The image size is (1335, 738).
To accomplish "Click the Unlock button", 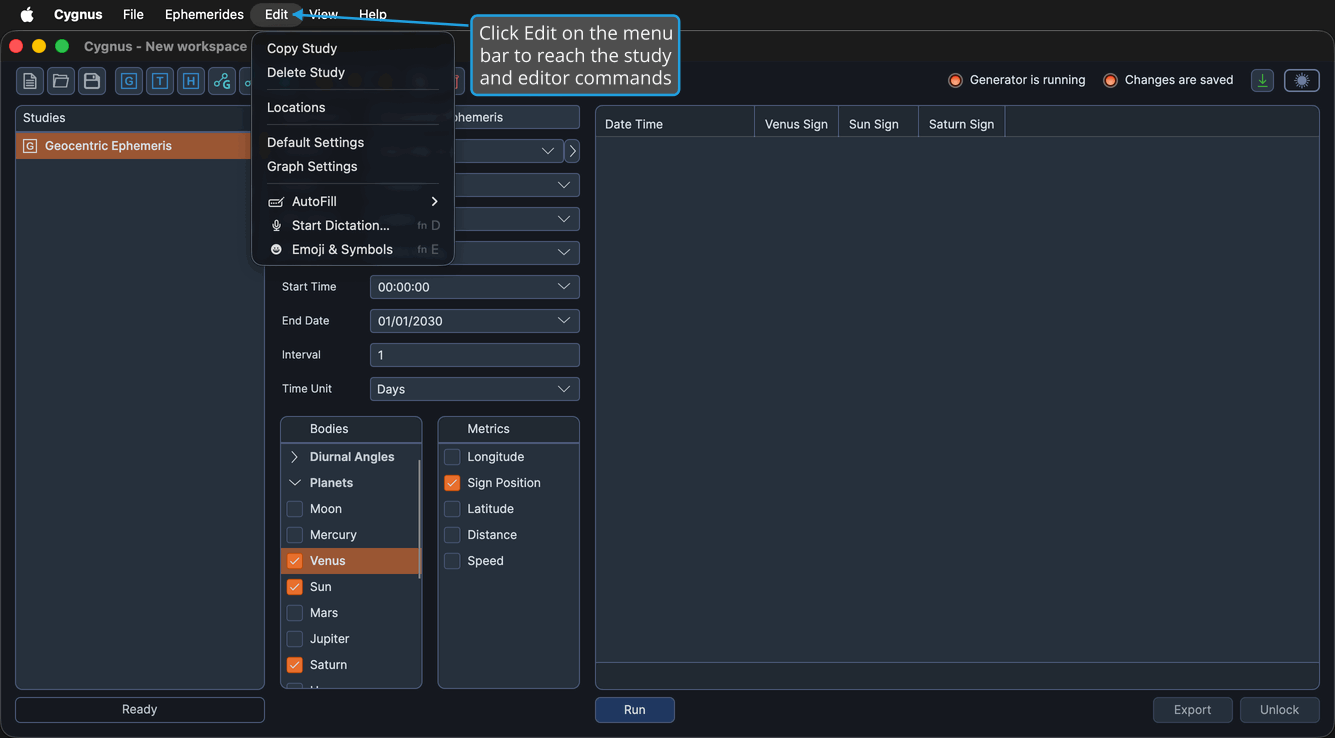I will pos(1279,710).
